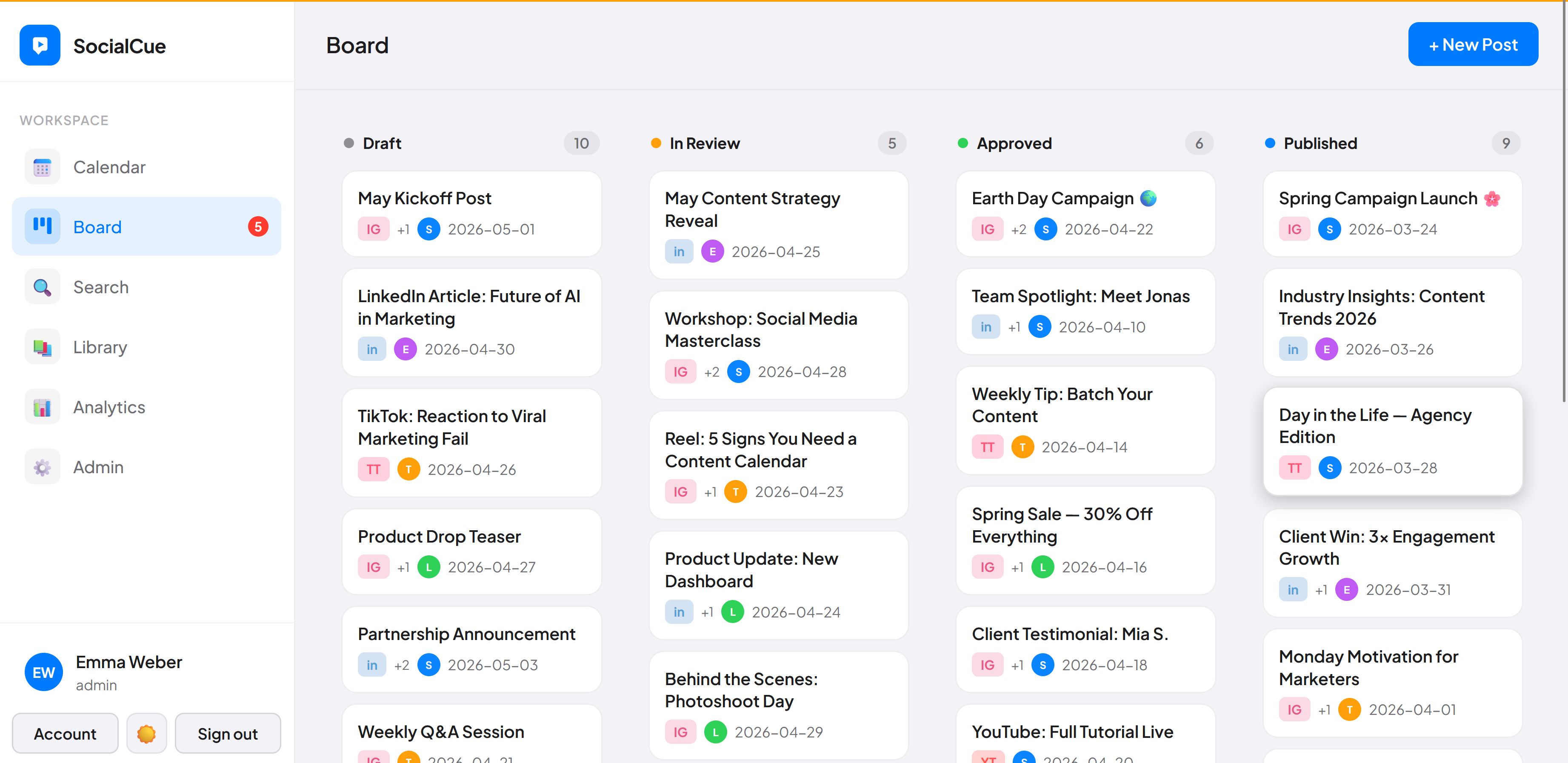Open the Admin settings icon
This screenshot has height=763, width=1568.
tap(42, 466)
